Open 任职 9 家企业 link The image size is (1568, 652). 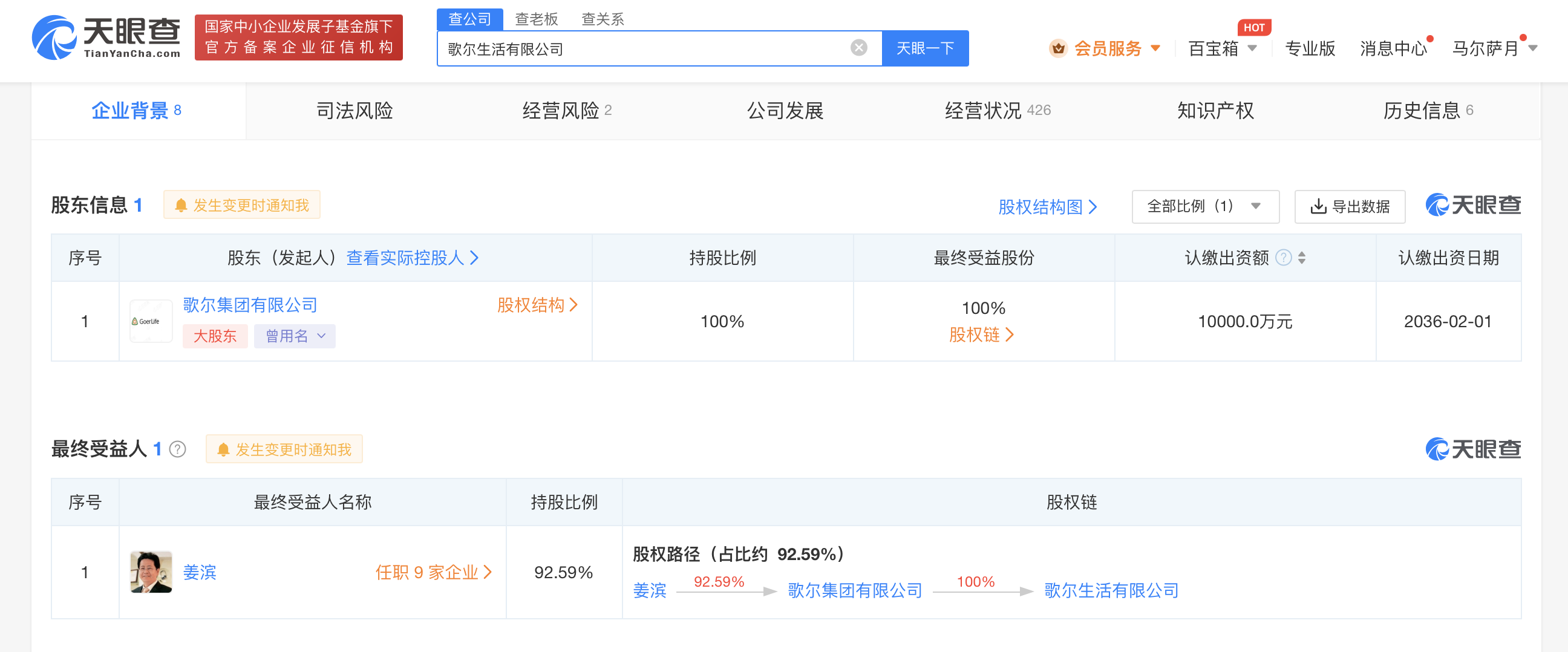[x=433, y=572]
